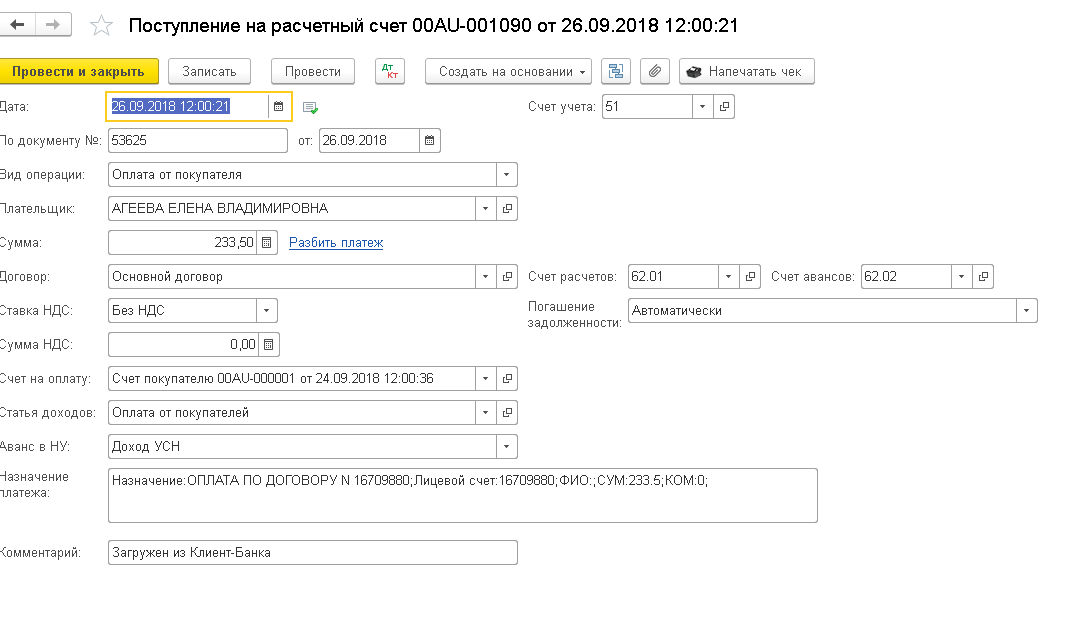Click the green posted-status icon beside date
1068x631 pixels.
(x=310, y=107)
